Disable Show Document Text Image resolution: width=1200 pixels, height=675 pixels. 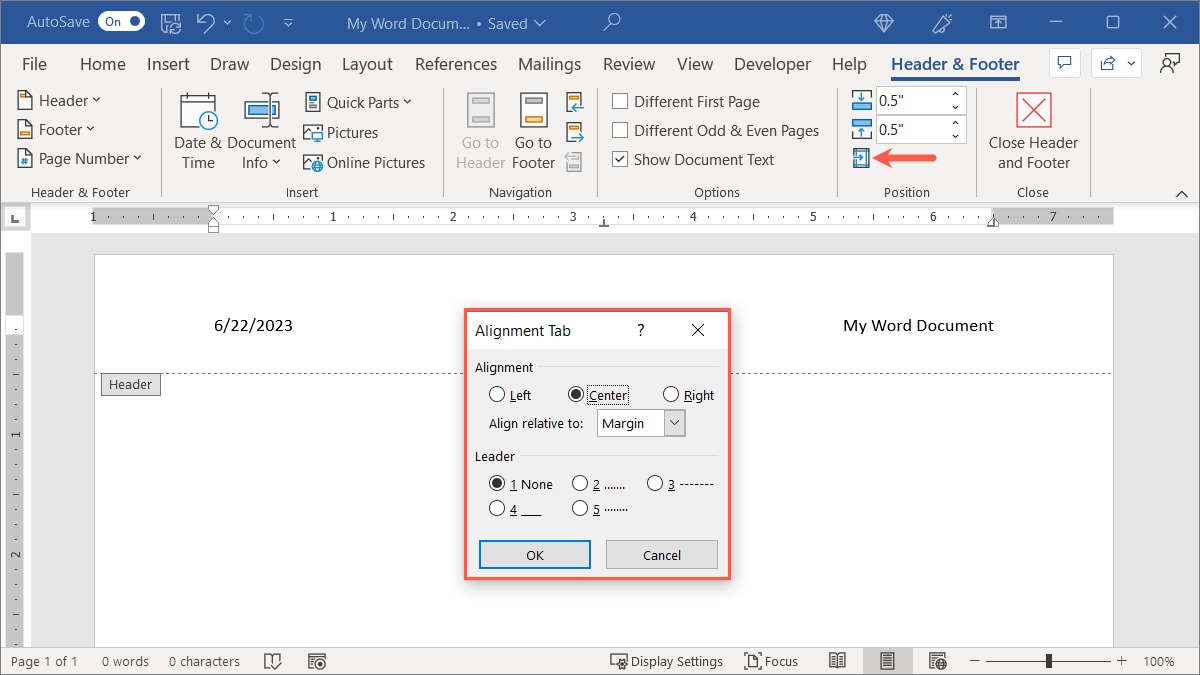pyautogui.click(x=619, y=159)
